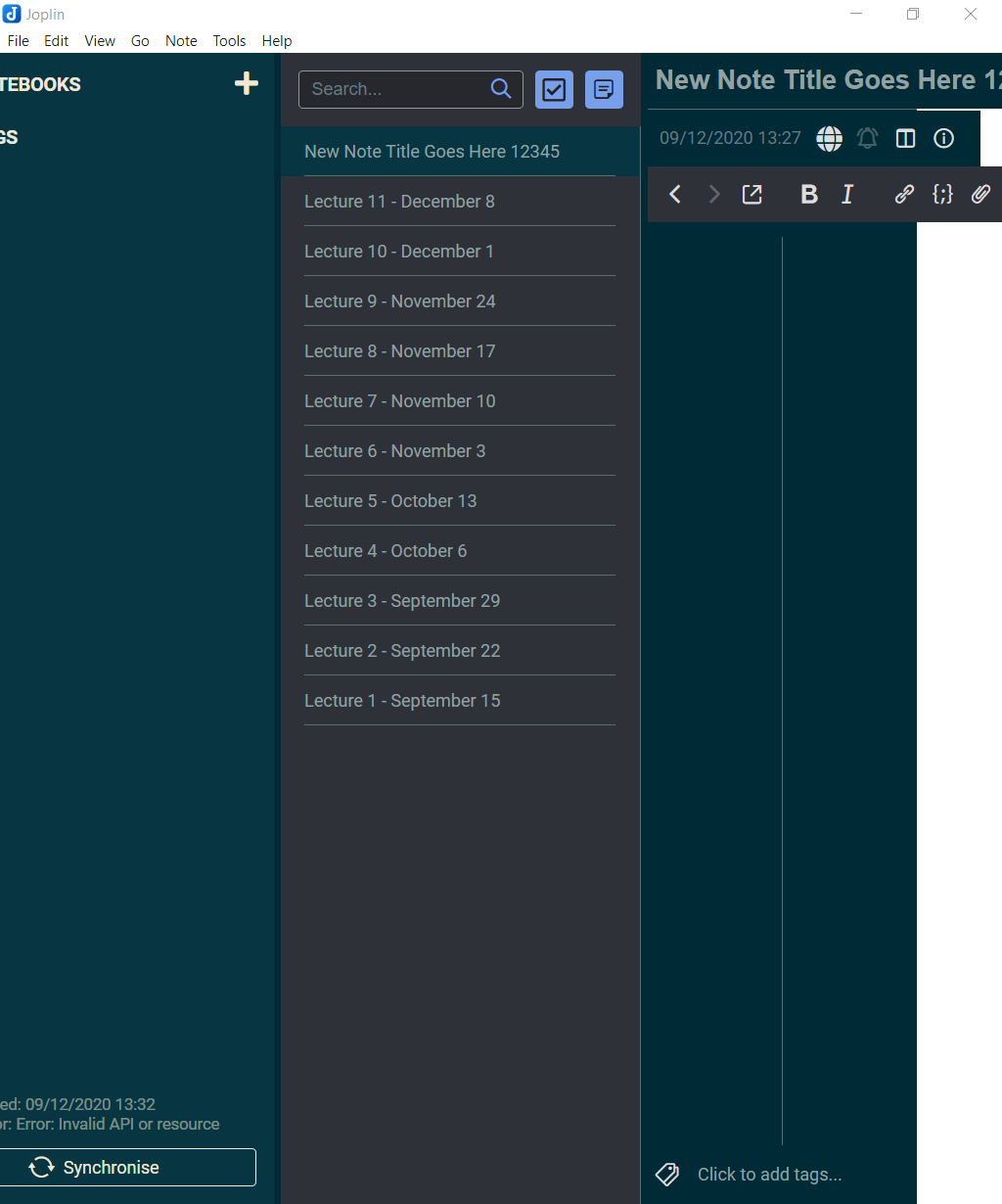Open note properties info icon
This screenshot has width=1002, height=1204.
tap(944, 138)
